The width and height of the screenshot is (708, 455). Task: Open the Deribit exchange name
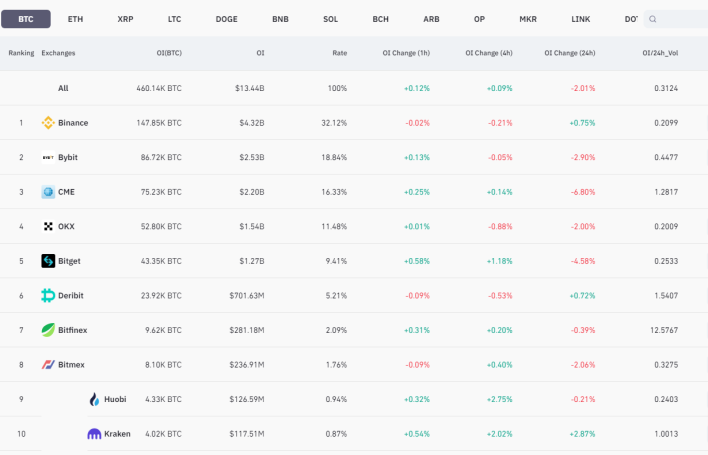point(71,296)
